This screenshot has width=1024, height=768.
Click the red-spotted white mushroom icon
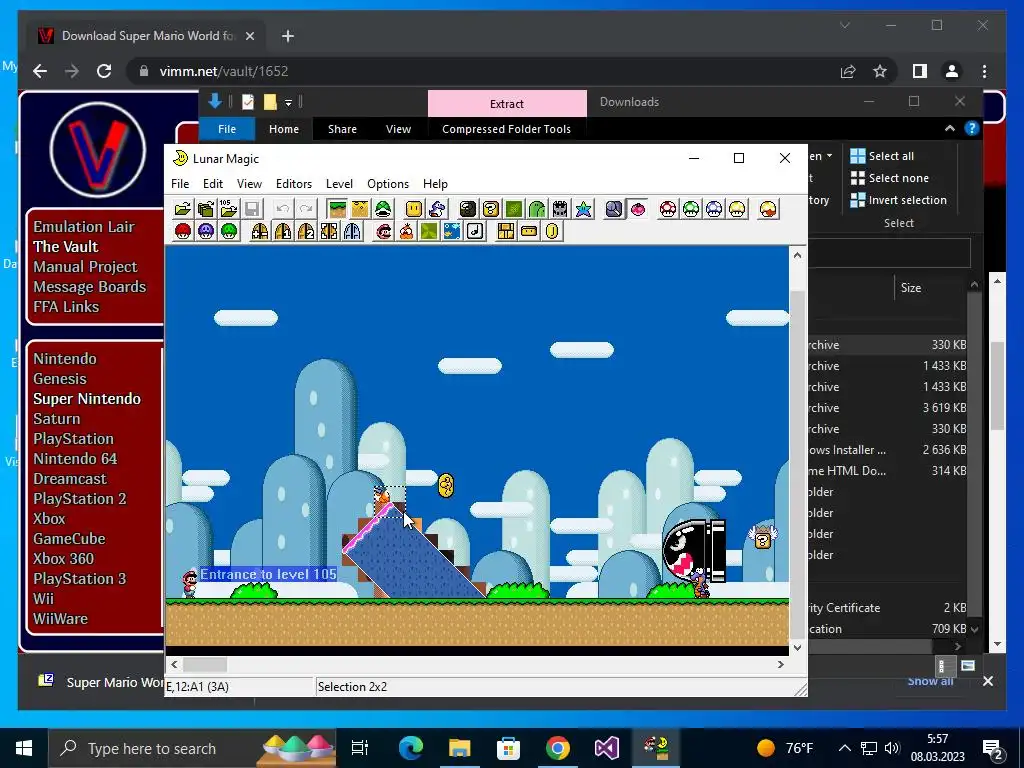(x=668, y=209)
